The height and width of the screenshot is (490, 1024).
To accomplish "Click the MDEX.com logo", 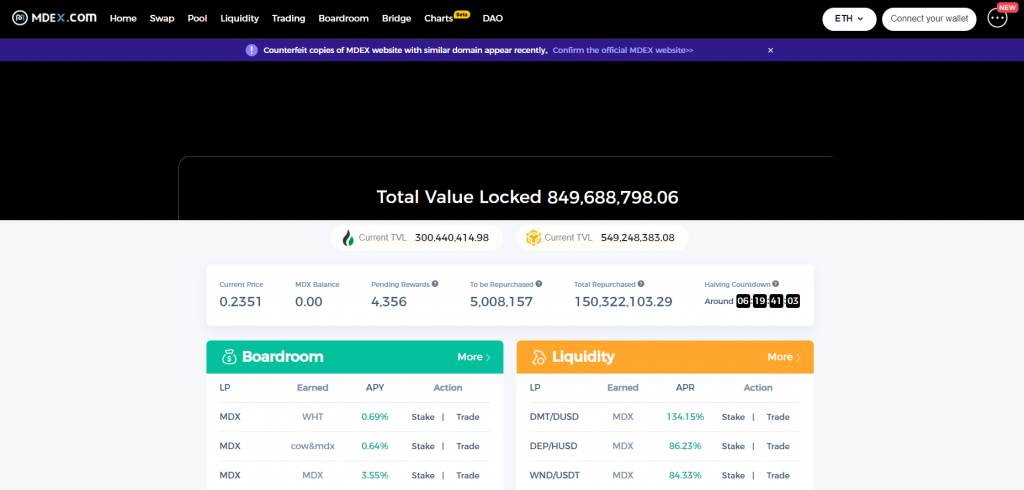I will [54, 18].
